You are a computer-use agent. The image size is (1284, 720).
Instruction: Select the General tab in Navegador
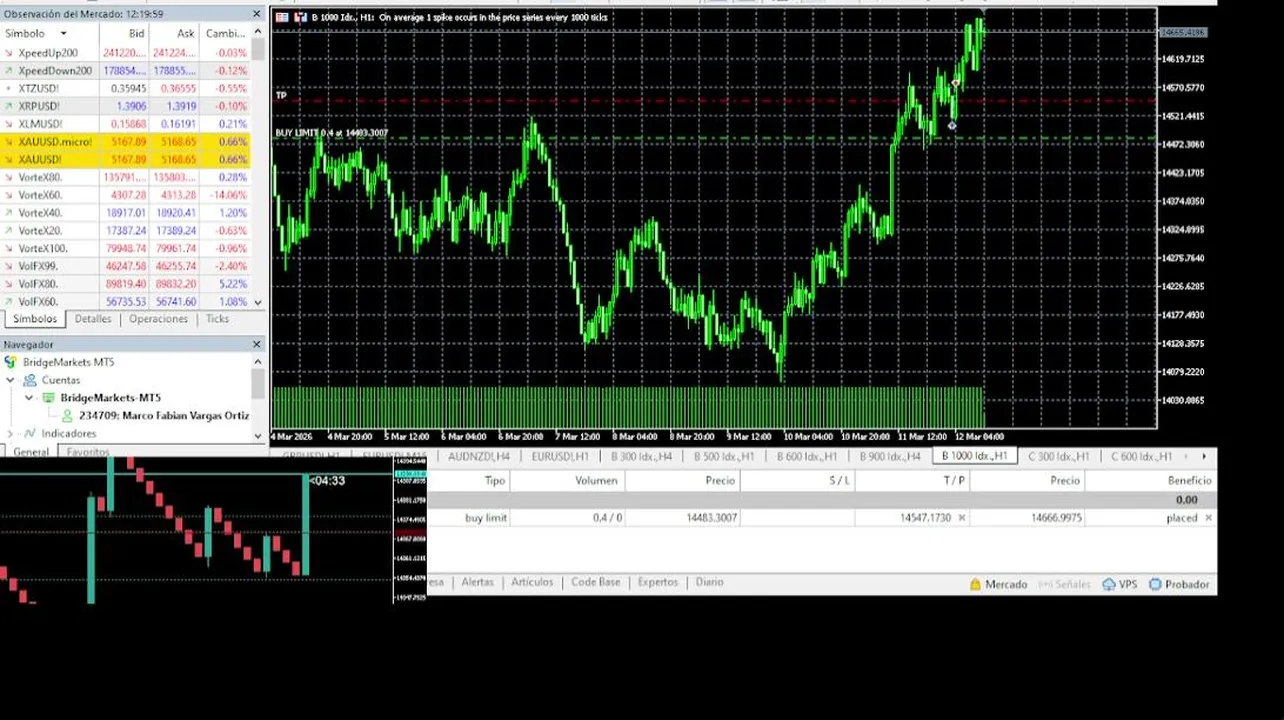31,452
